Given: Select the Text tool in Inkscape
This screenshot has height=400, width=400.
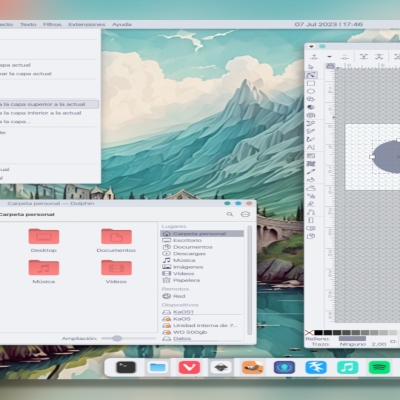Looking at the screenshot, I should (x=311, y=147).
